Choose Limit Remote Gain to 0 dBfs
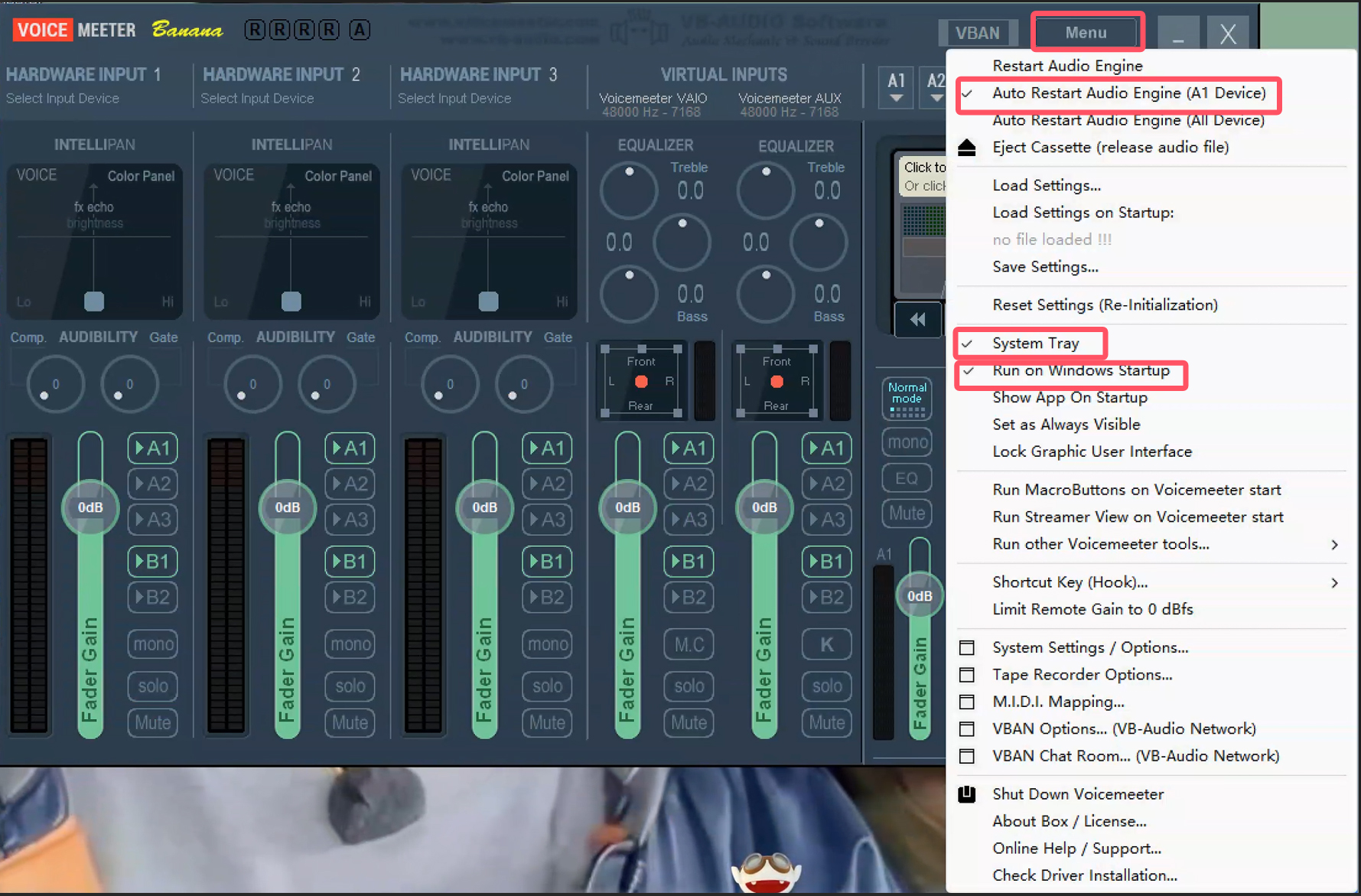This screenshot has width=1361, height=896. click(x=1092, y=610)
